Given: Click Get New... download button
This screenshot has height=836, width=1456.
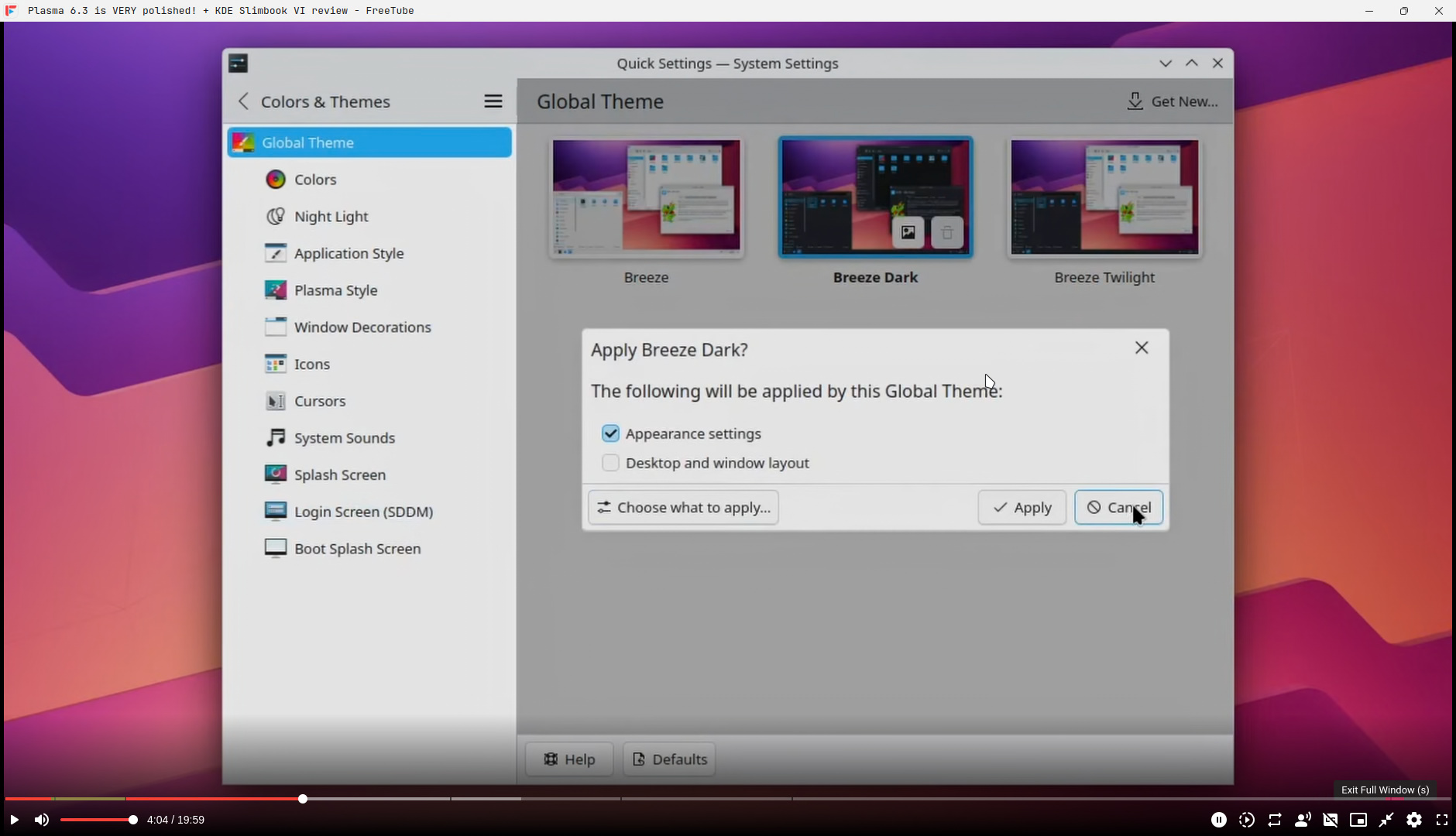Looking at the screenshot, I should (1172, 101).
